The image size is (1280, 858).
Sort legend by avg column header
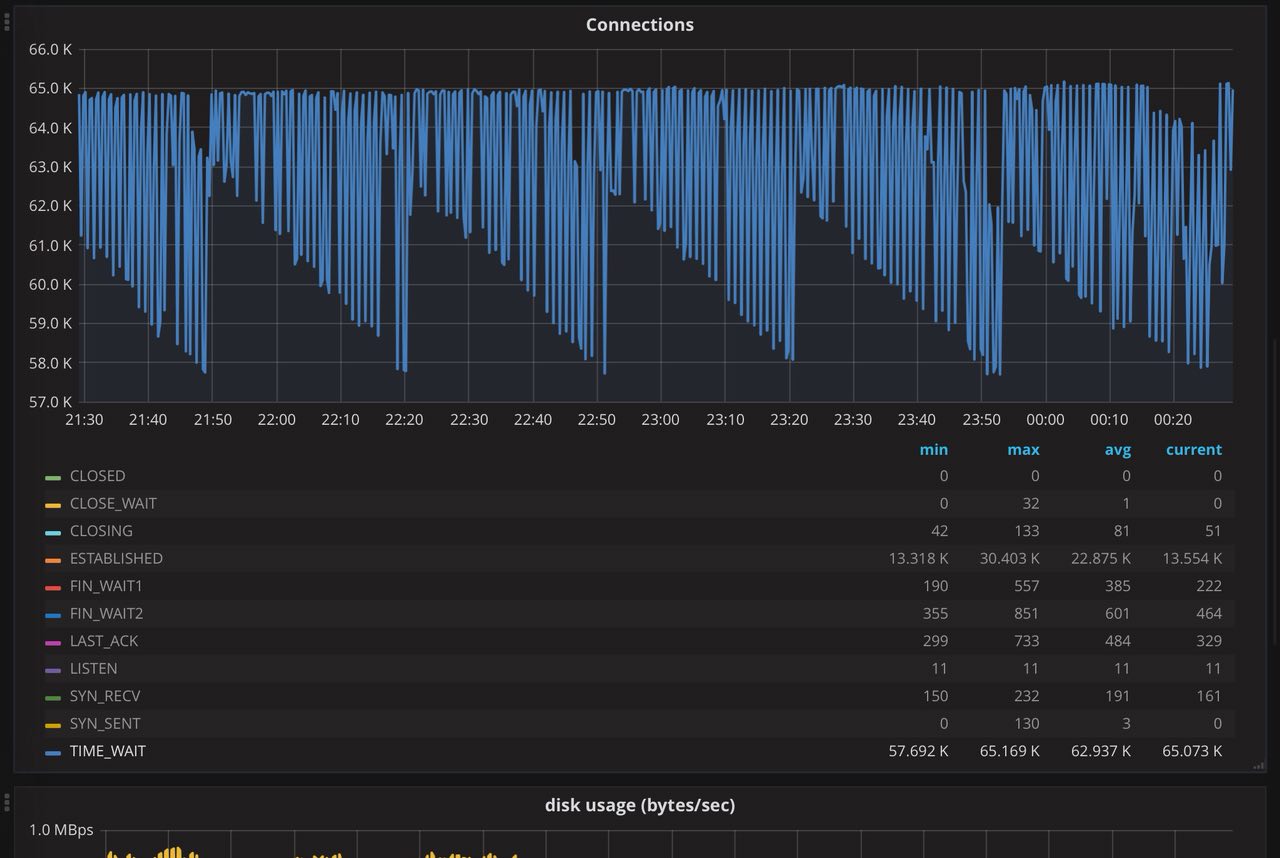pyautogui.click(x=1117, y=450)
